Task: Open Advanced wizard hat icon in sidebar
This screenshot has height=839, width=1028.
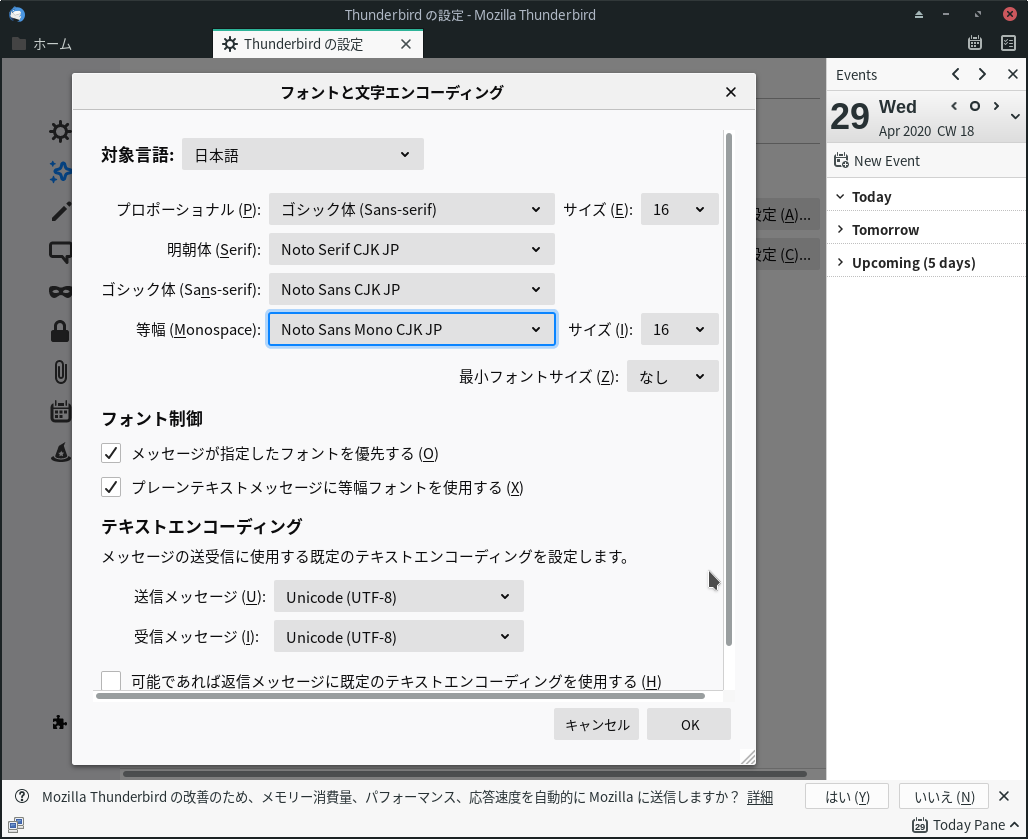Action: tap(60, 452)
